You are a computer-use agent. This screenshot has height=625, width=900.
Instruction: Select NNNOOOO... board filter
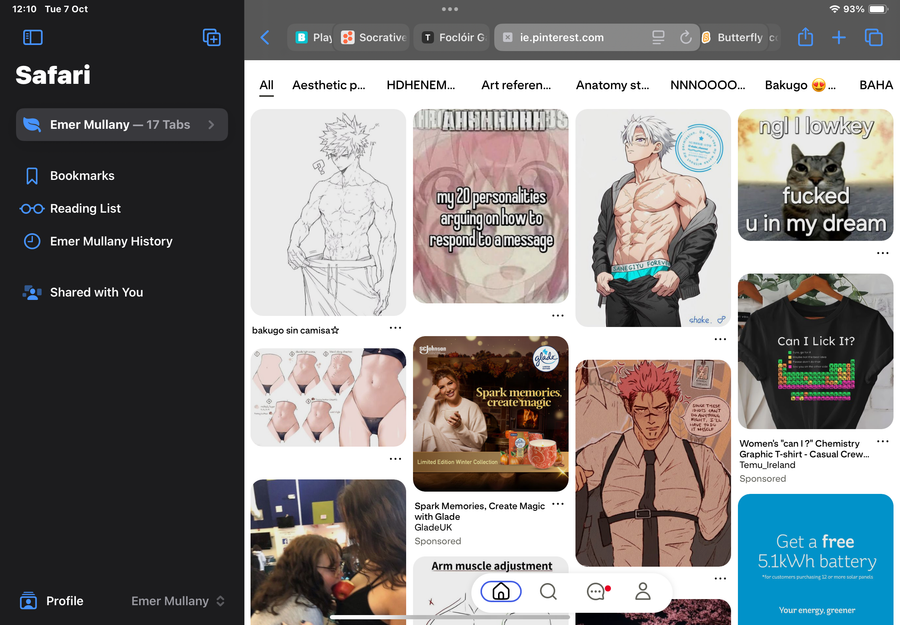coord(708,85)
